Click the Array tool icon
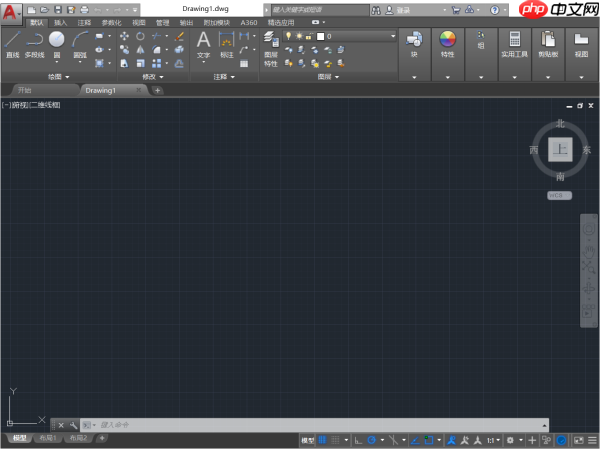This screenshot has width=600, height=449. pos(157,63)
